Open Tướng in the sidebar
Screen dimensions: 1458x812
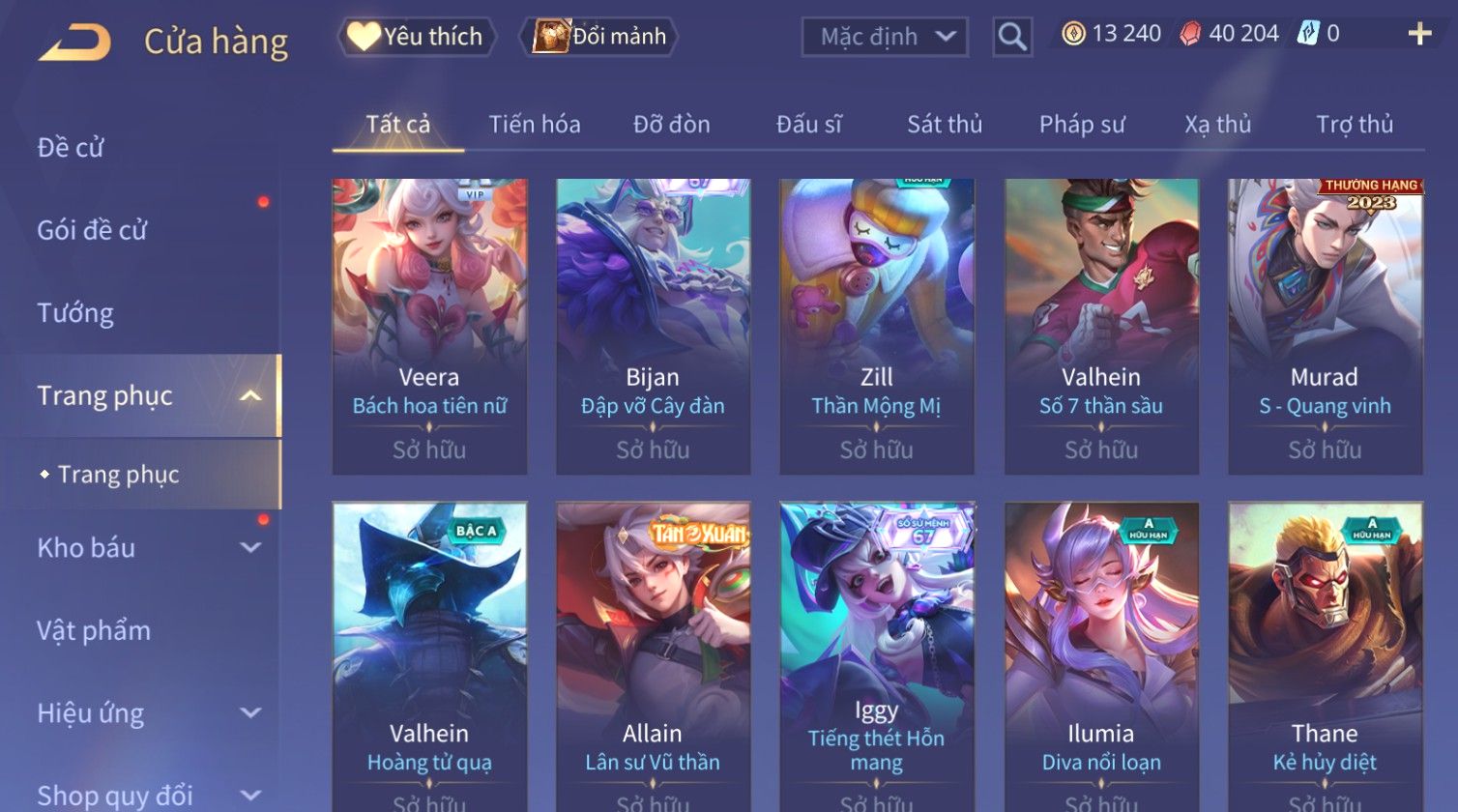pyautogui.click(x=75, y=313)
